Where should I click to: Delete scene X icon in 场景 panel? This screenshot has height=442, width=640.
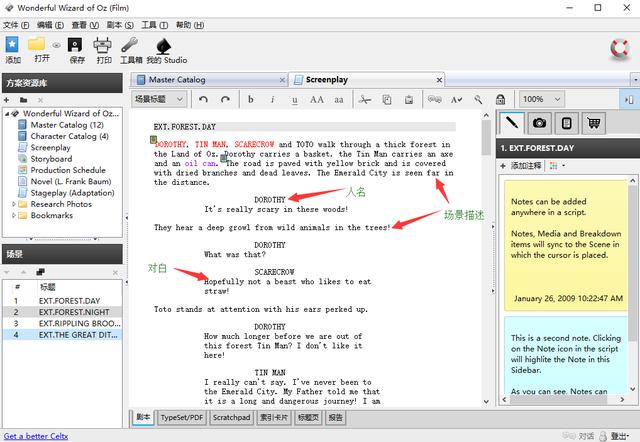(x=116, y=272)
